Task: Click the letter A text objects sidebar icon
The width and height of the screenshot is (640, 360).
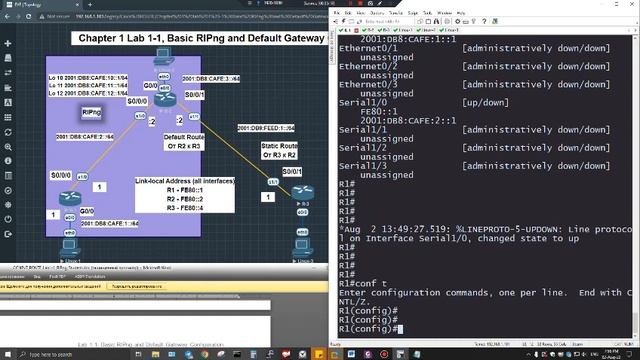Action: click(x=8, y=102)
